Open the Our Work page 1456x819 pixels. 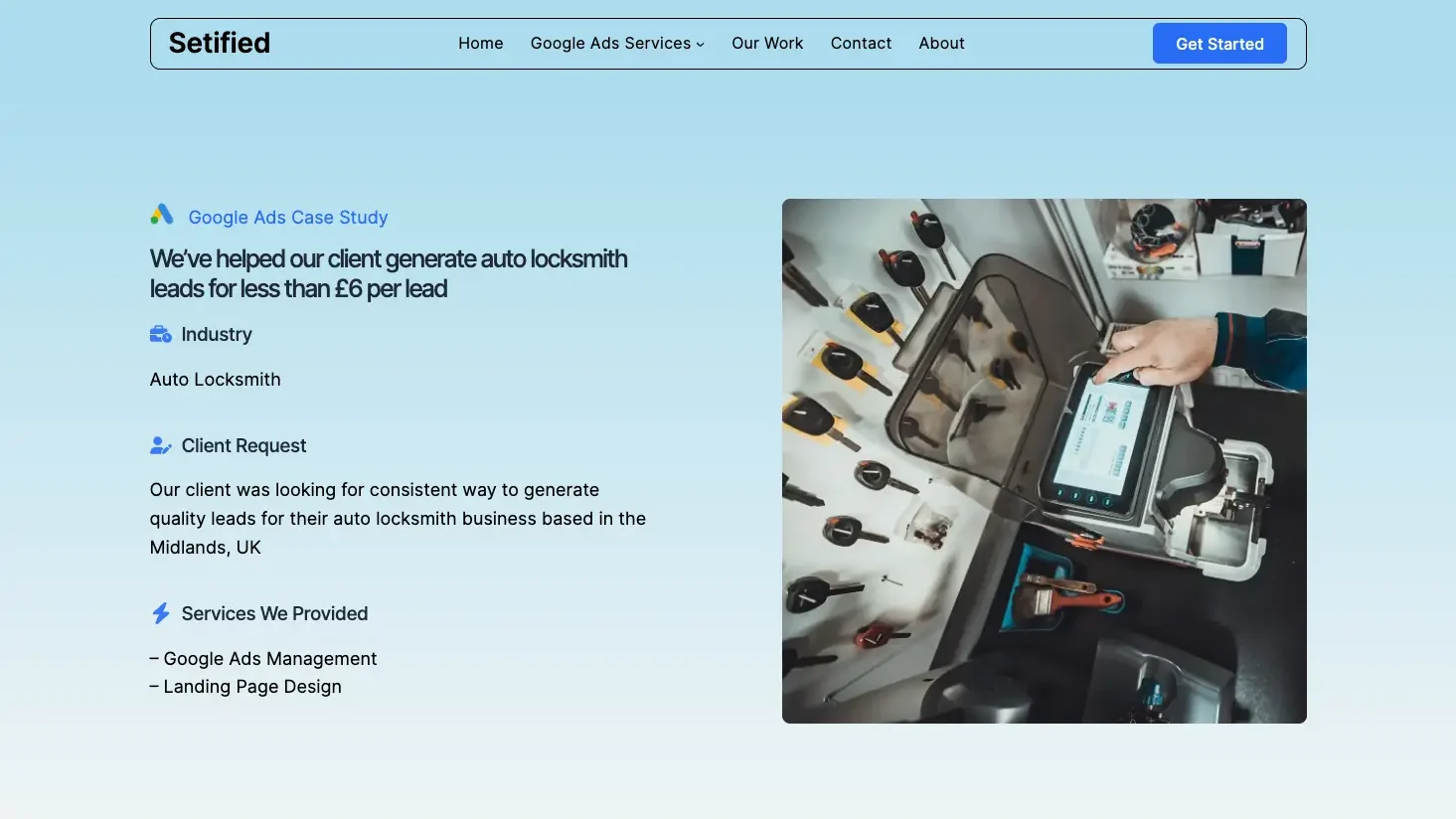coord(767,44)
